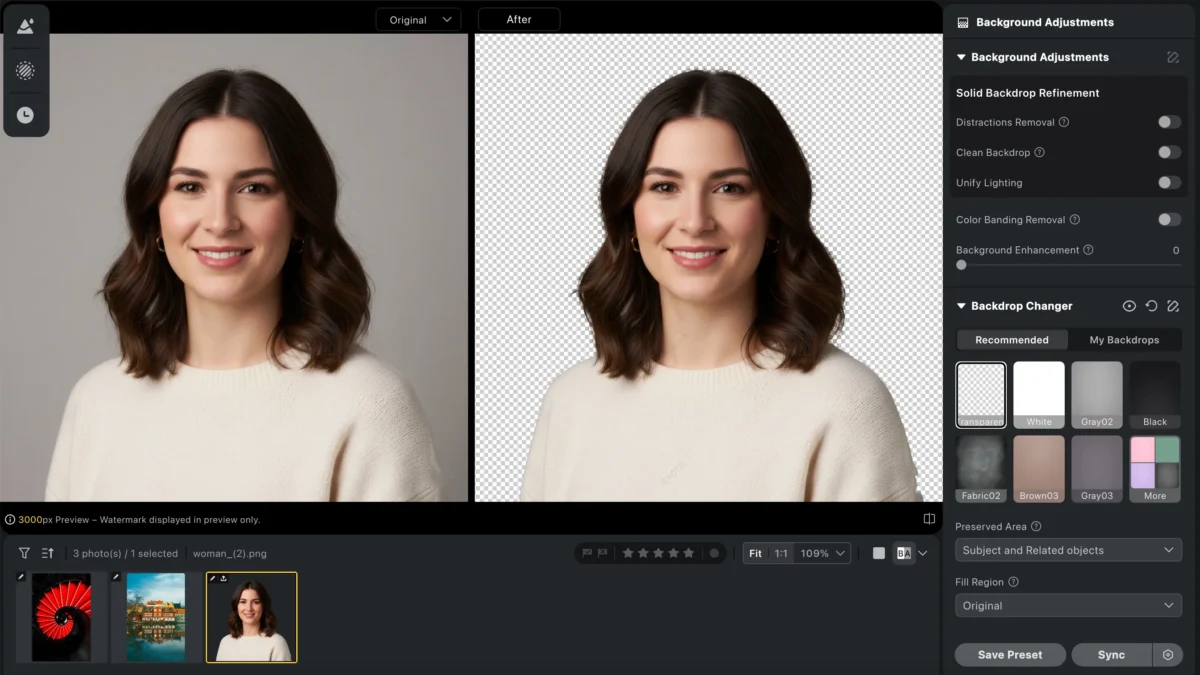Image resolution: width=1200 pixels, height=675 pixels.
Task: Turn on the Clean Backdrop switch
Action: click(1169, 152)
